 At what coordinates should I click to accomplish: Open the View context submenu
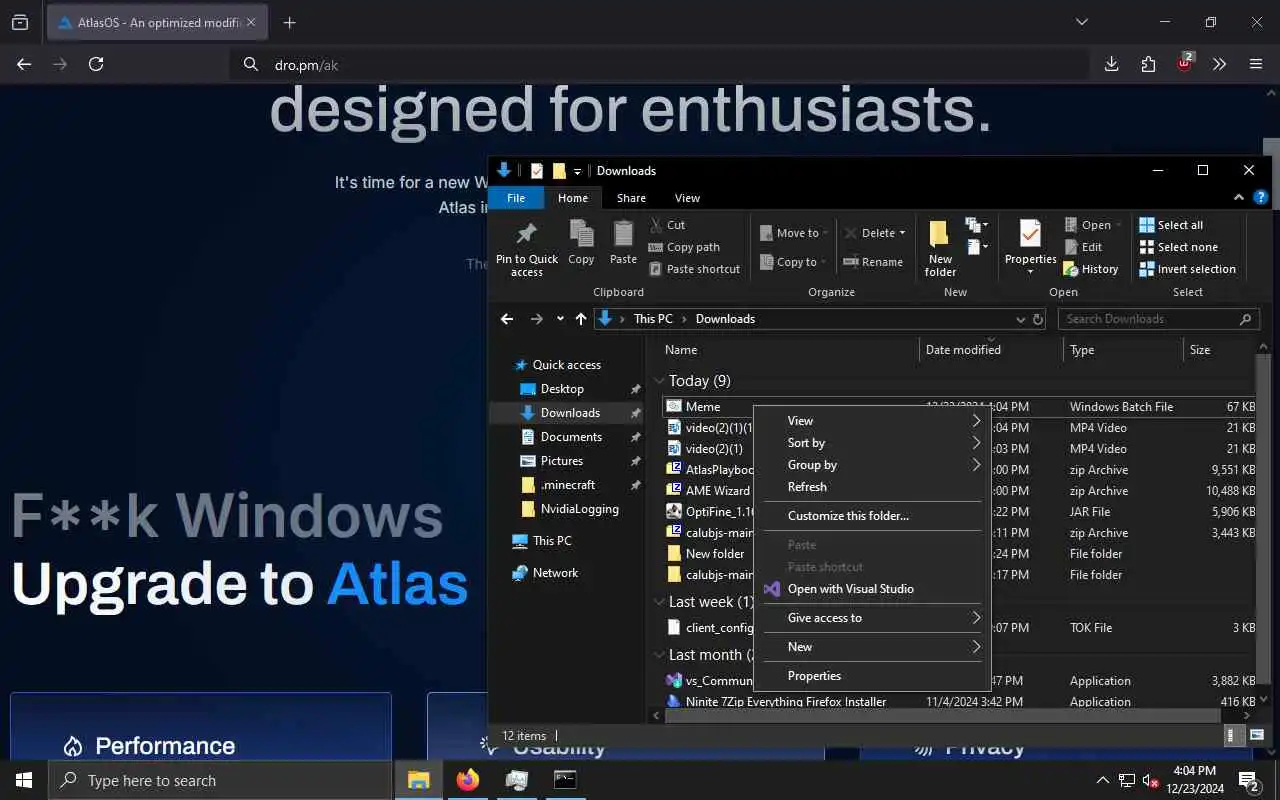[871, 421]
